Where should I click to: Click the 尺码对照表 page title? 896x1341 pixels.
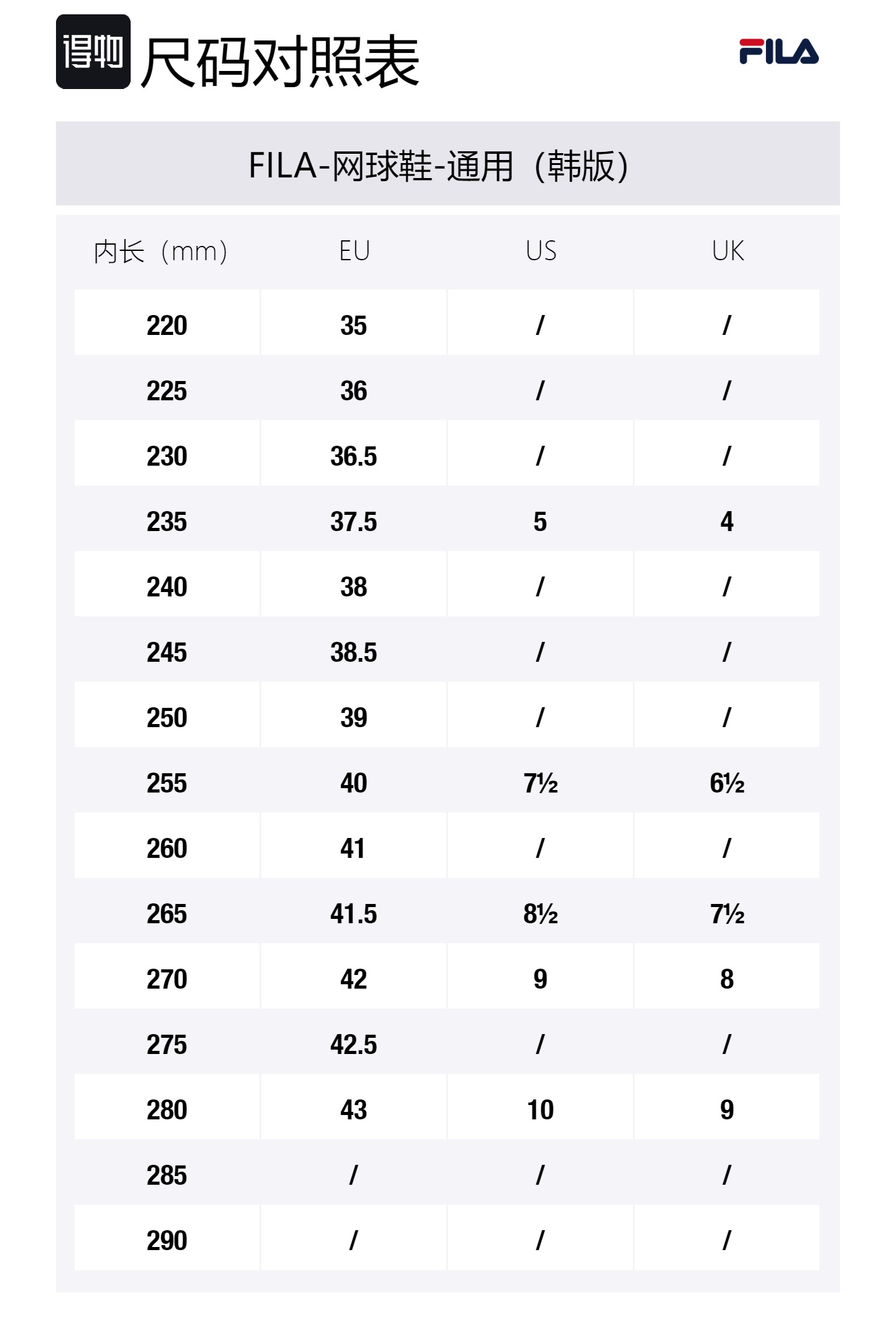click(280, 61)
